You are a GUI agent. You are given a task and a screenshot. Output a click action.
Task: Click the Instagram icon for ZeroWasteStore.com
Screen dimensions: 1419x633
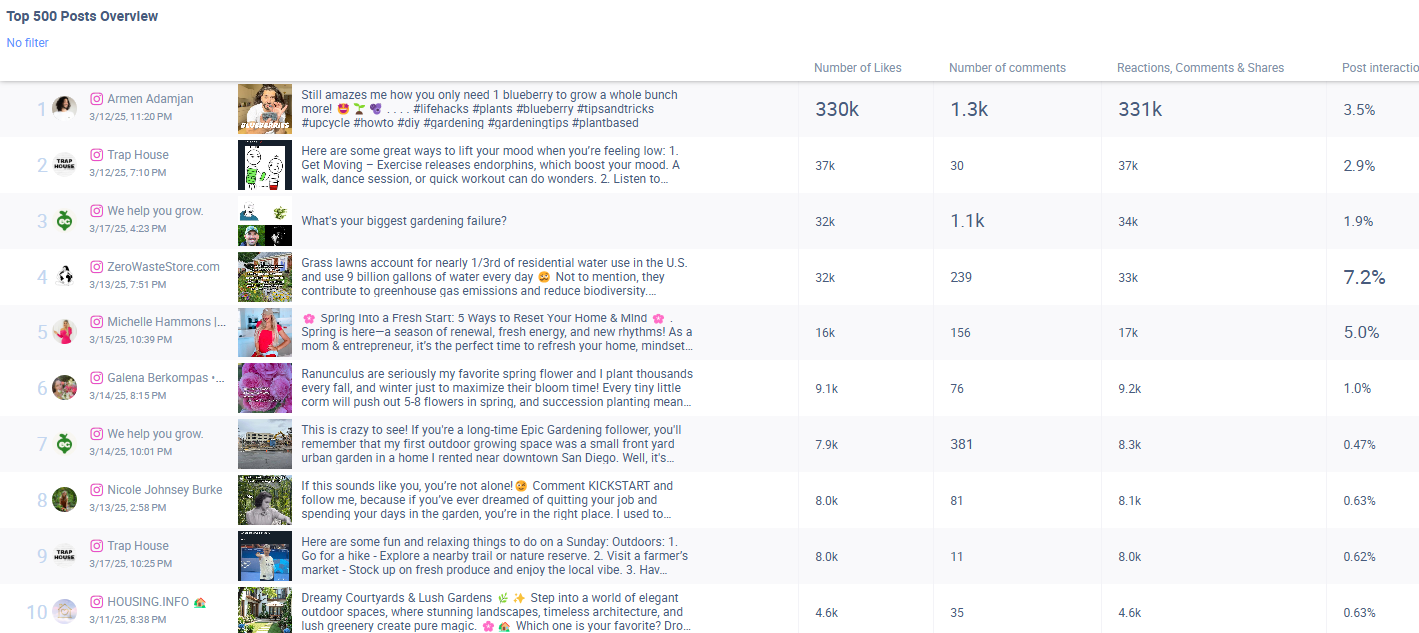coord(96,266)
